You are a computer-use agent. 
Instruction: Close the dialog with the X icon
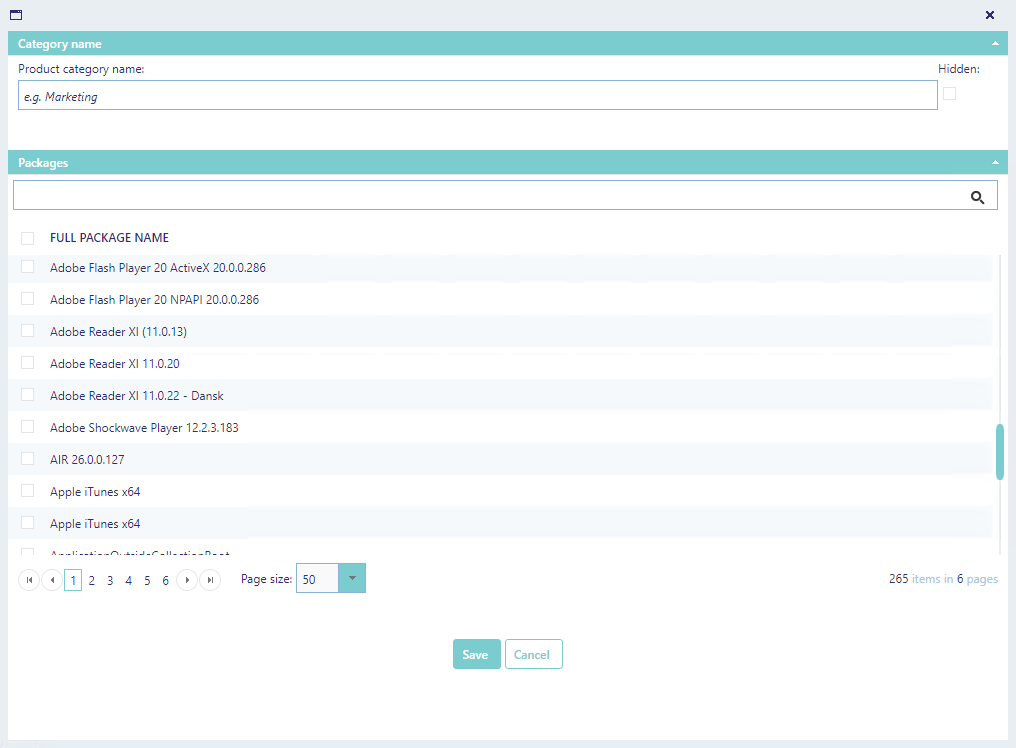click(990, 15)
